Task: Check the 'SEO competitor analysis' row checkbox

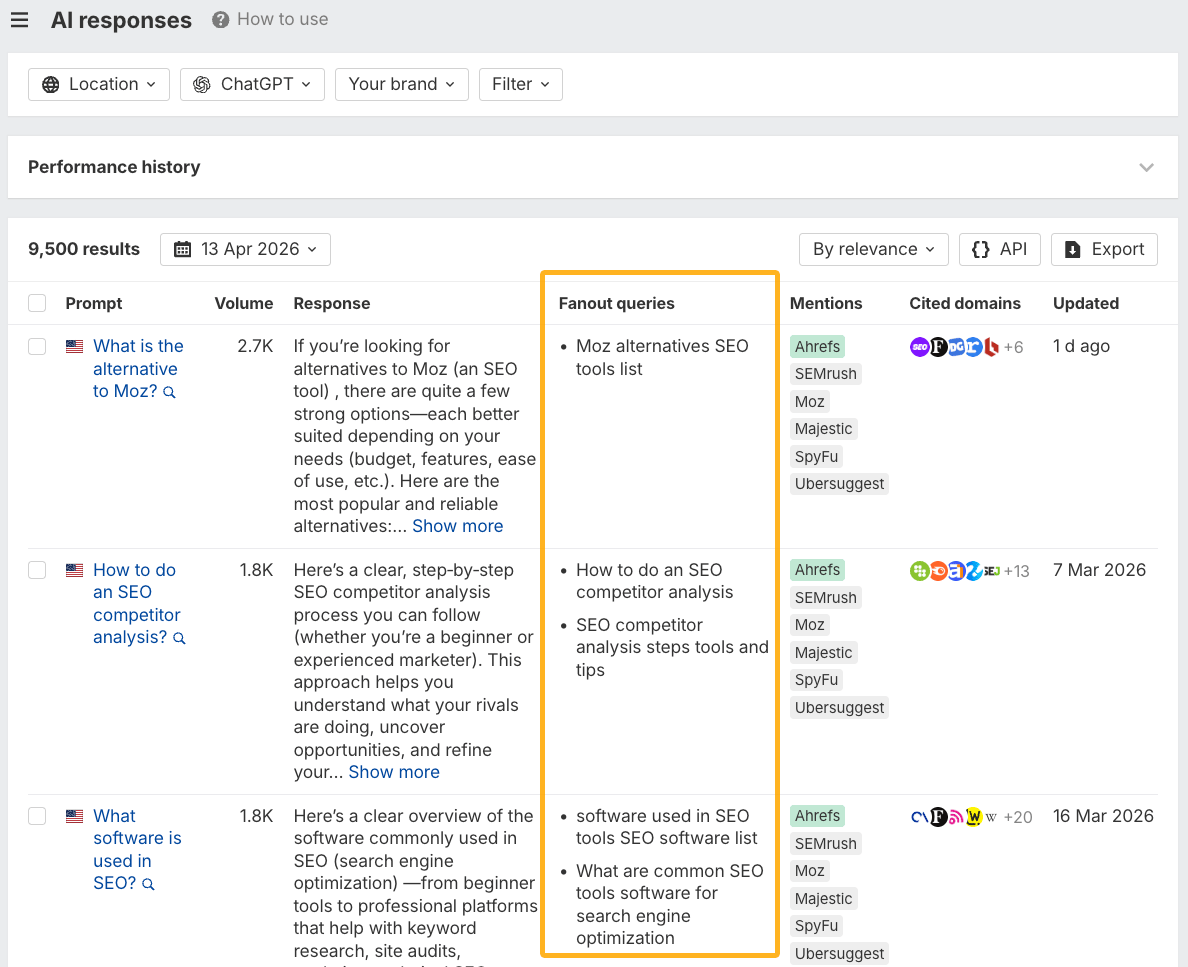Action: pyautogui.click(x=37, y=570)
